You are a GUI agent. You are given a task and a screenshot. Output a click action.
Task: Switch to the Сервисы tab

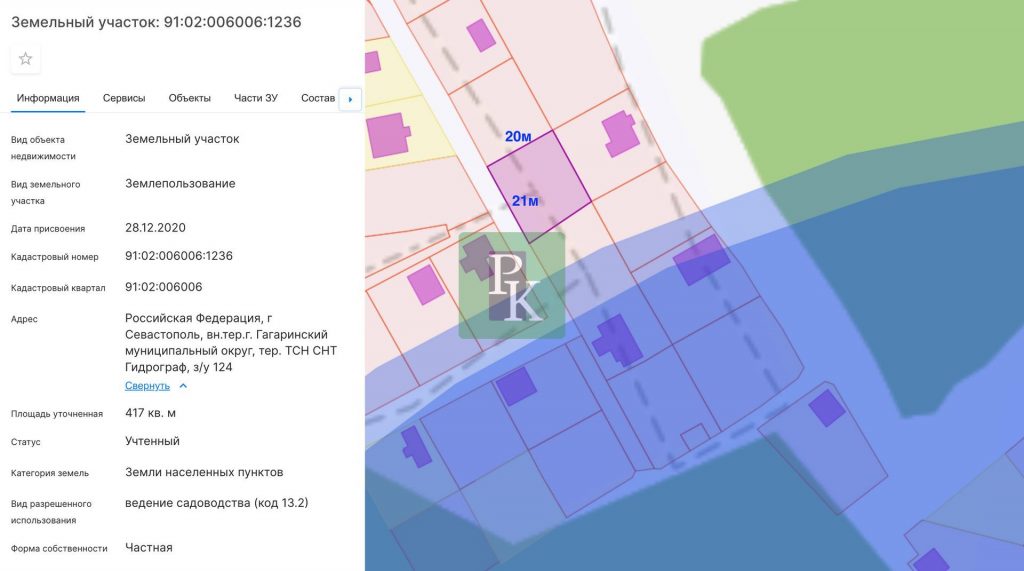point(124,98)
